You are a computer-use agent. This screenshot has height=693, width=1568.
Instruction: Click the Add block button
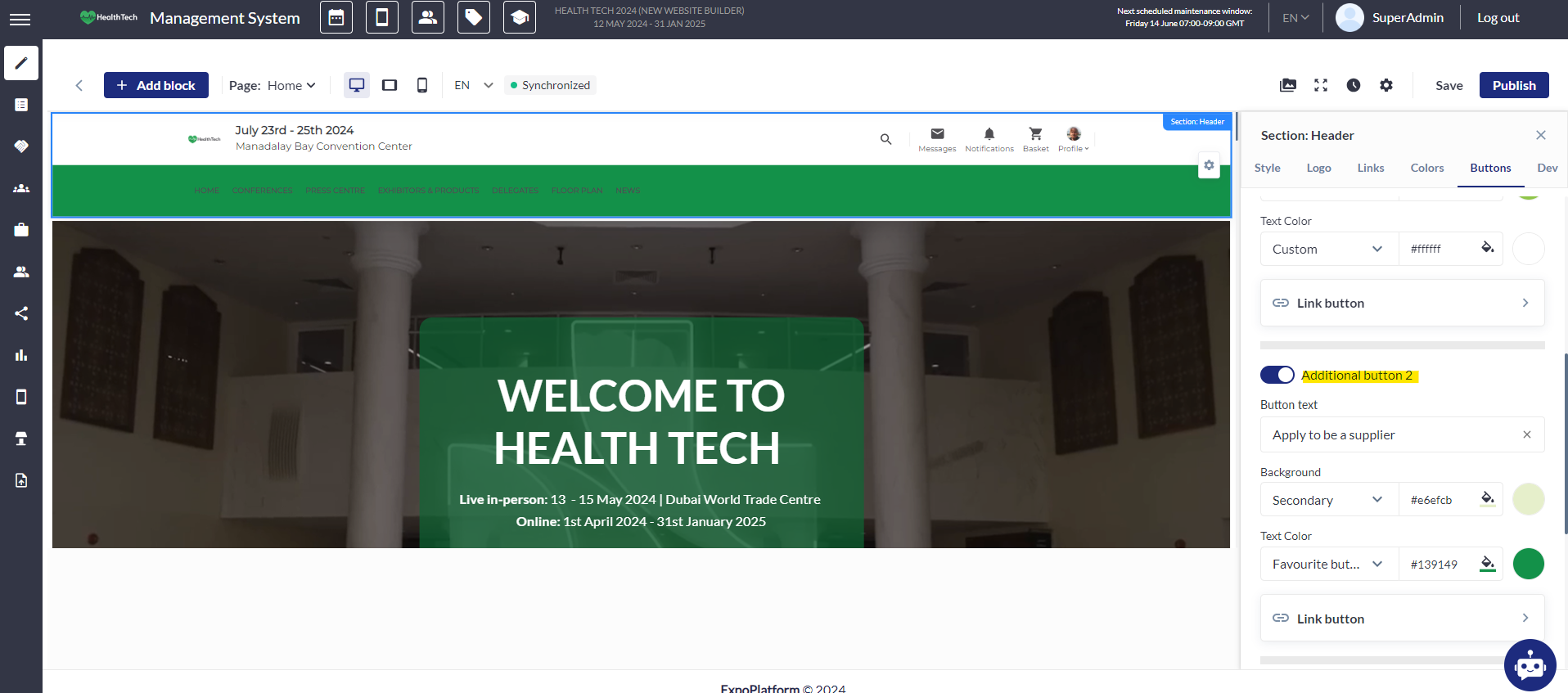click(x=156, y=85)
